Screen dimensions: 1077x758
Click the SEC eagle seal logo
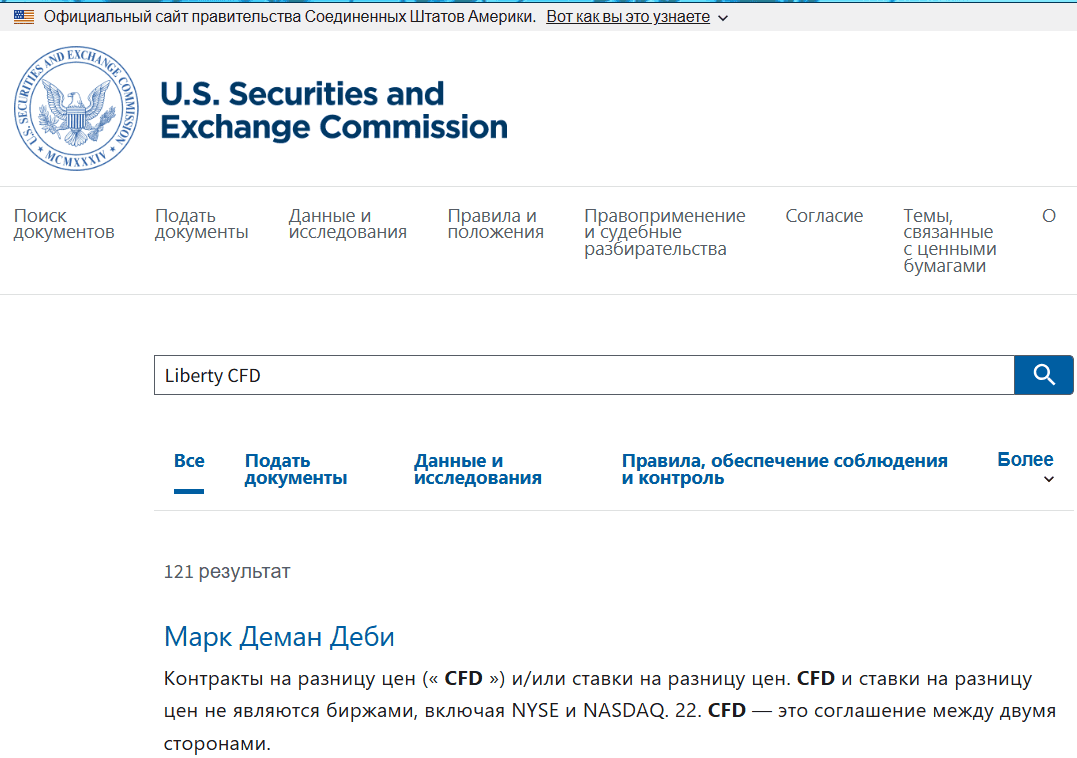[x=74, y=108]
